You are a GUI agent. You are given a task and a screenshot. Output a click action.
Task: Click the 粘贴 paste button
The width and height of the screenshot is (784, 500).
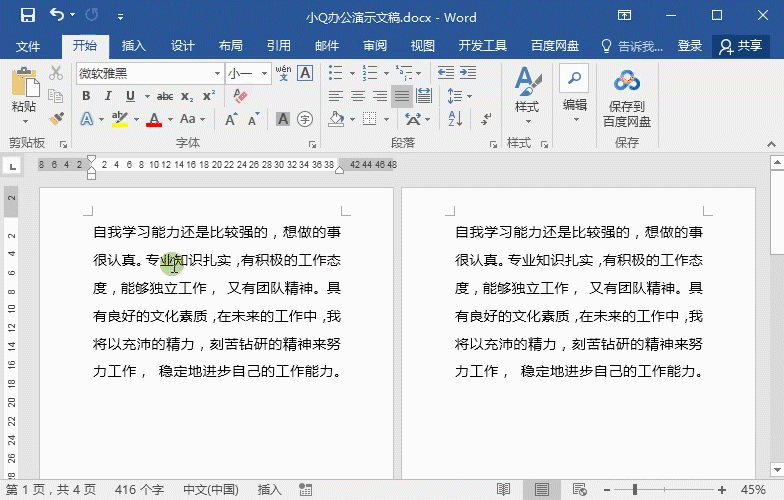(x=24, y=96)
